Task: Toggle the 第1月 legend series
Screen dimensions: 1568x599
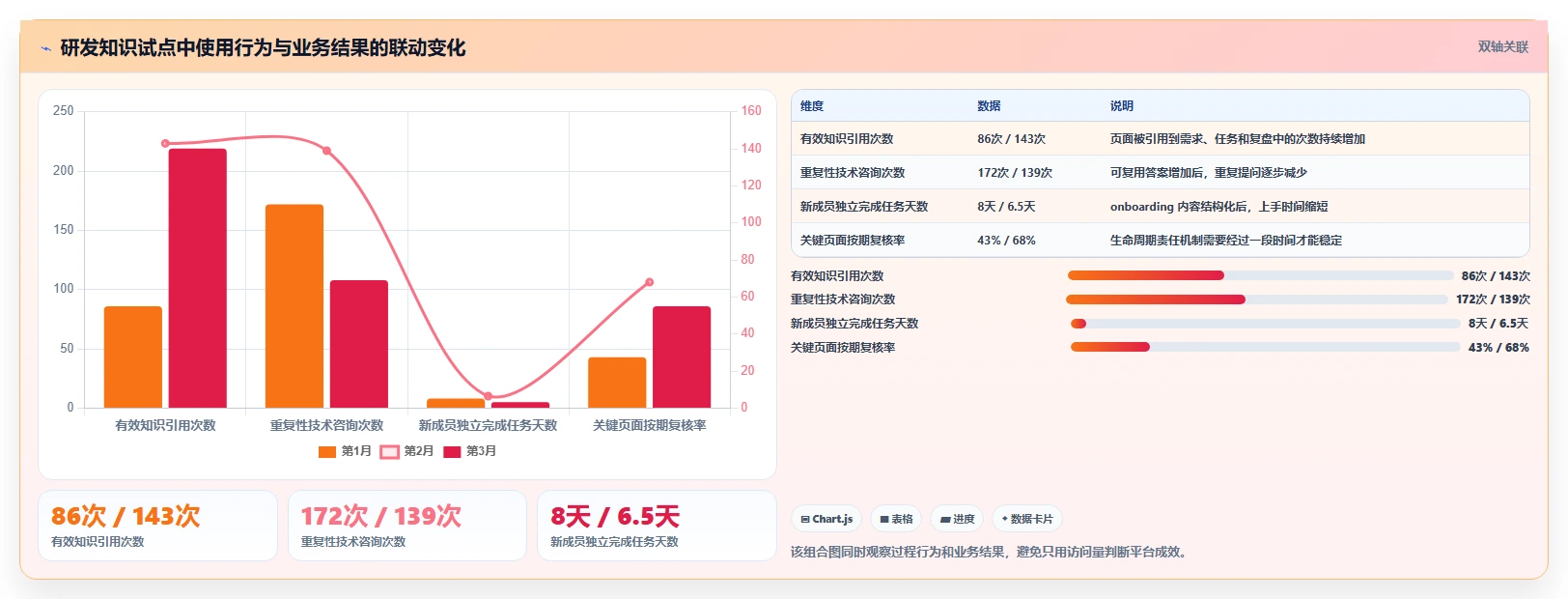Action: tap(345, 451)
